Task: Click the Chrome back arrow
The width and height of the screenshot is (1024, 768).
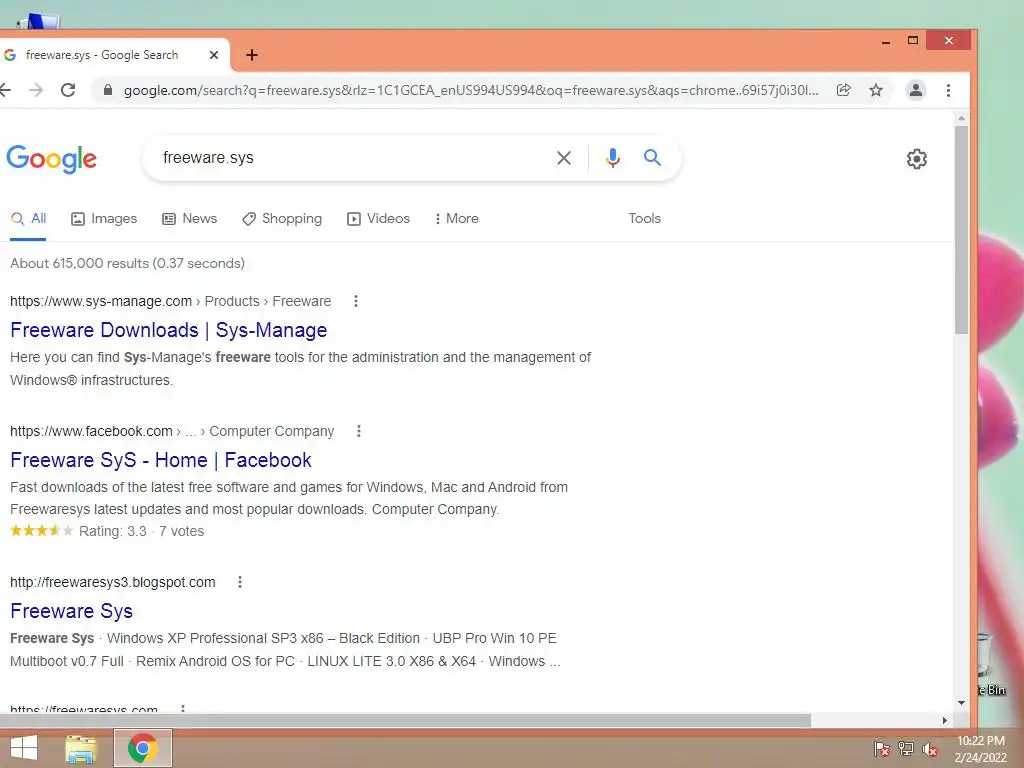Action: [5, 90]
